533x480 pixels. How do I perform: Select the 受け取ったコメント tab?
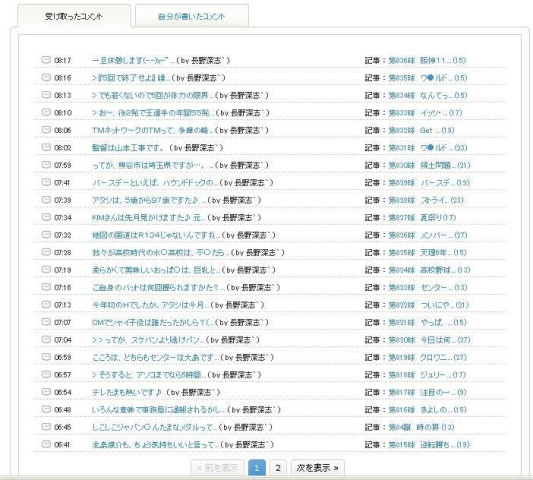(x=74, y=16)
